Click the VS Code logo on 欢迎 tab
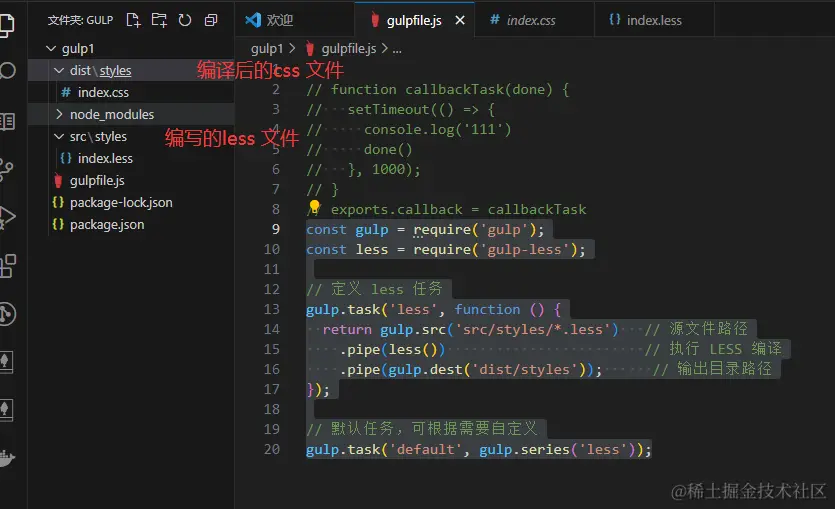 253,20
